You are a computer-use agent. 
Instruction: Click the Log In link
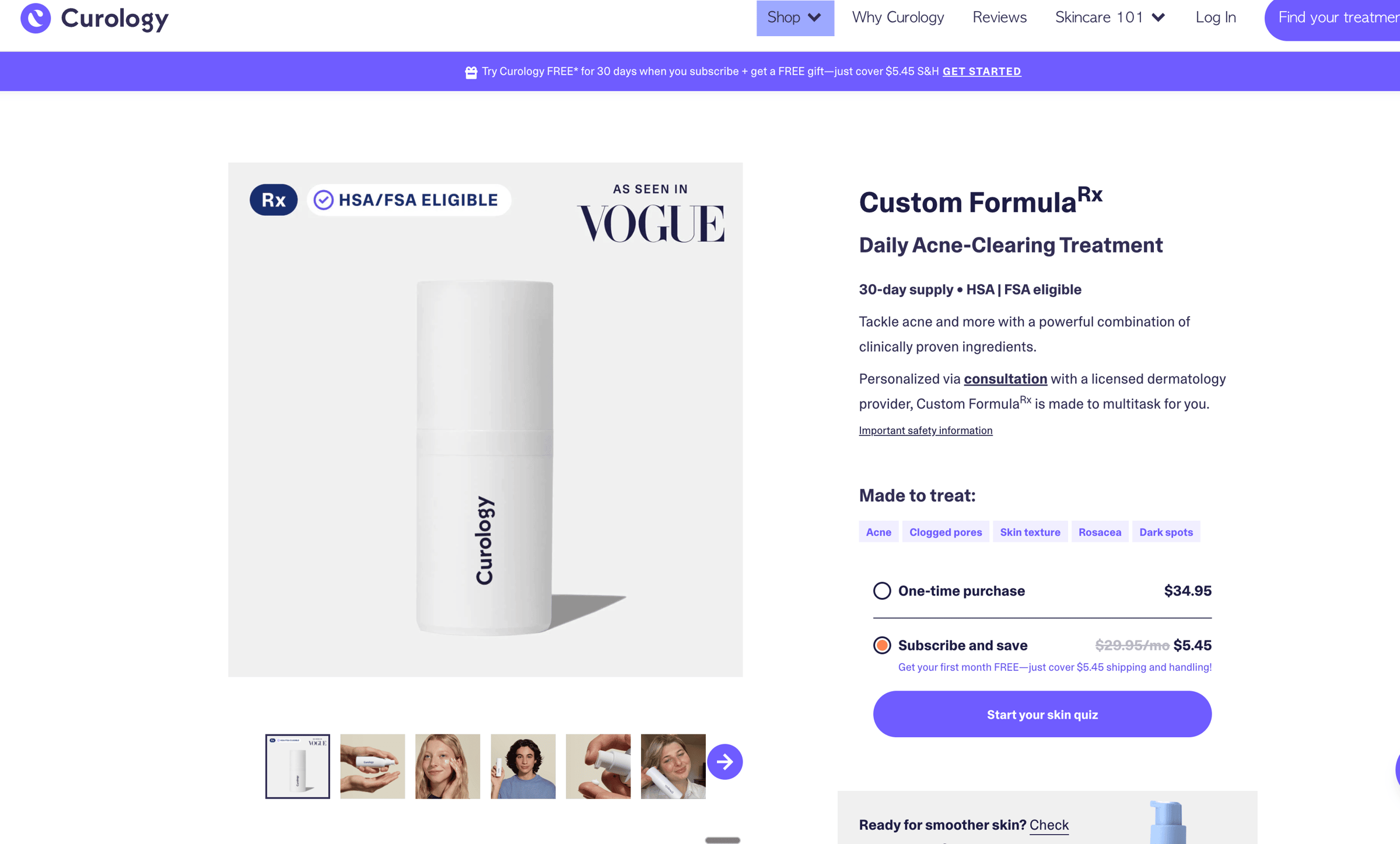[x=1216, y=17]
